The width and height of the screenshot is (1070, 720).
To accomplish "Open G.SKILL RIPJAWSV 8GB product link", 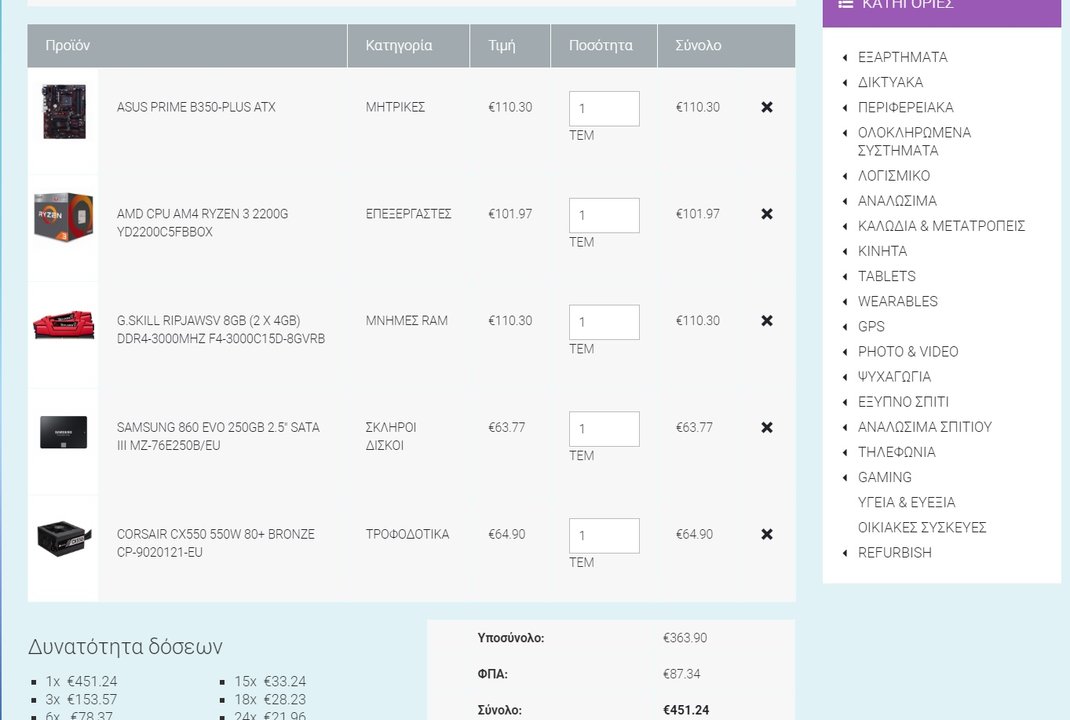I will pyautogui.click(x=220, y=330).
